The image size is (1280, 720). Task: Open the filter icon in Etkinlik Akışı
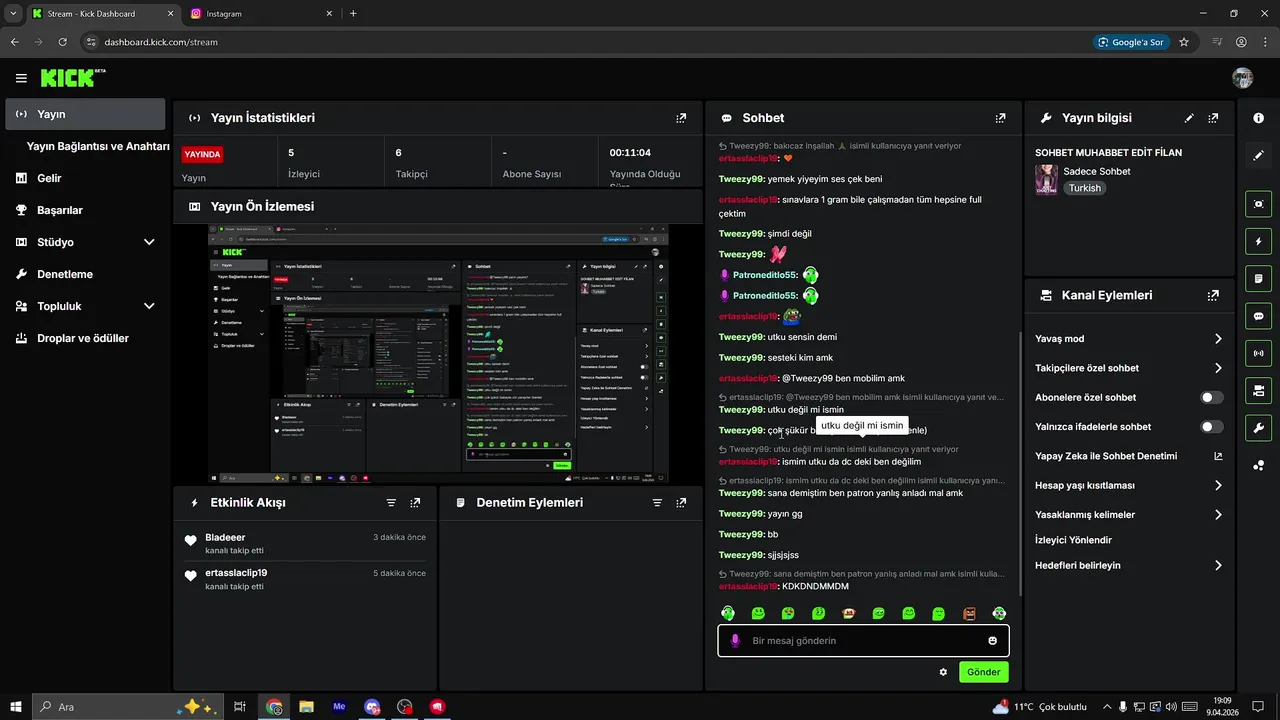point(391,503)
